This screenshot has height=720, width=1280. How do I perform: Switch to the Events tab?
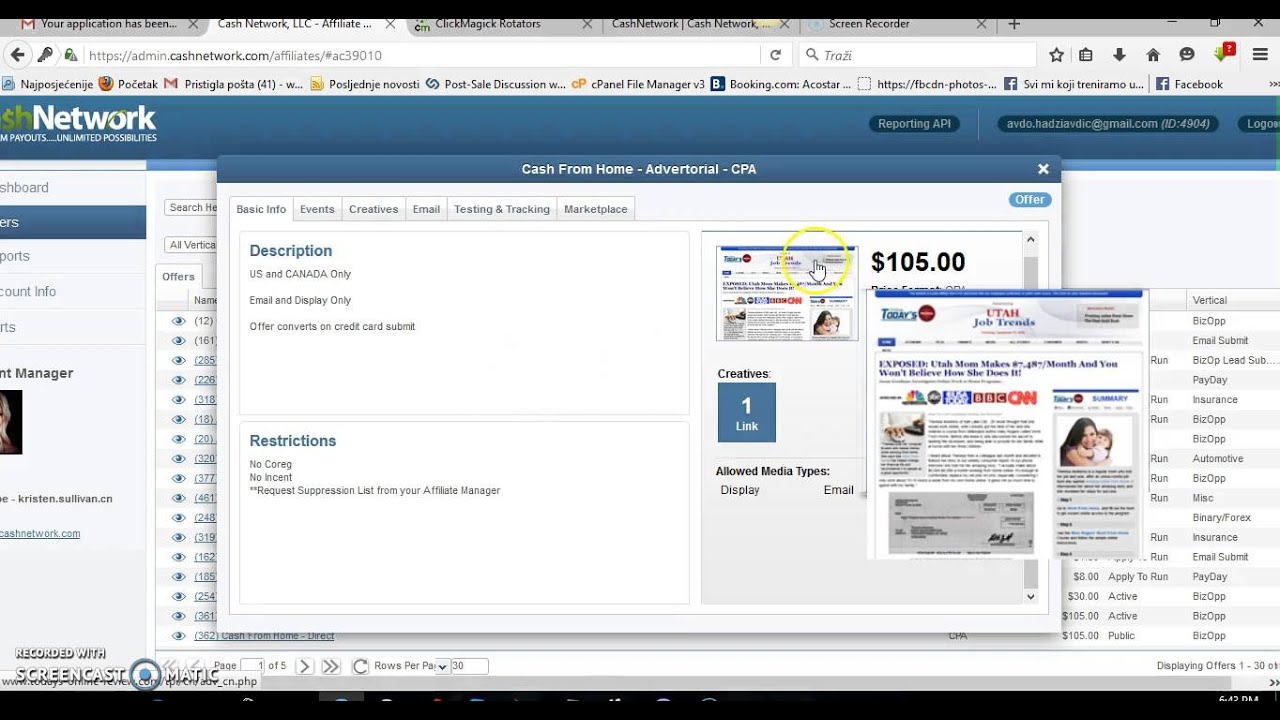click(317, 209)
